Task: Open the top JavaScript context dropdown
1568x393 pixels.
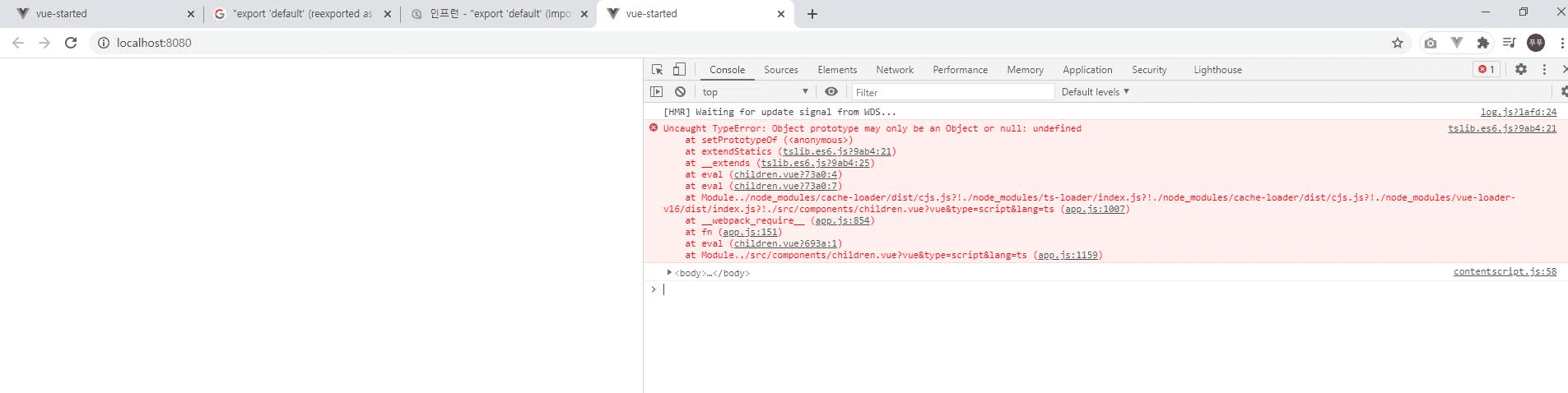Action: 754,92
